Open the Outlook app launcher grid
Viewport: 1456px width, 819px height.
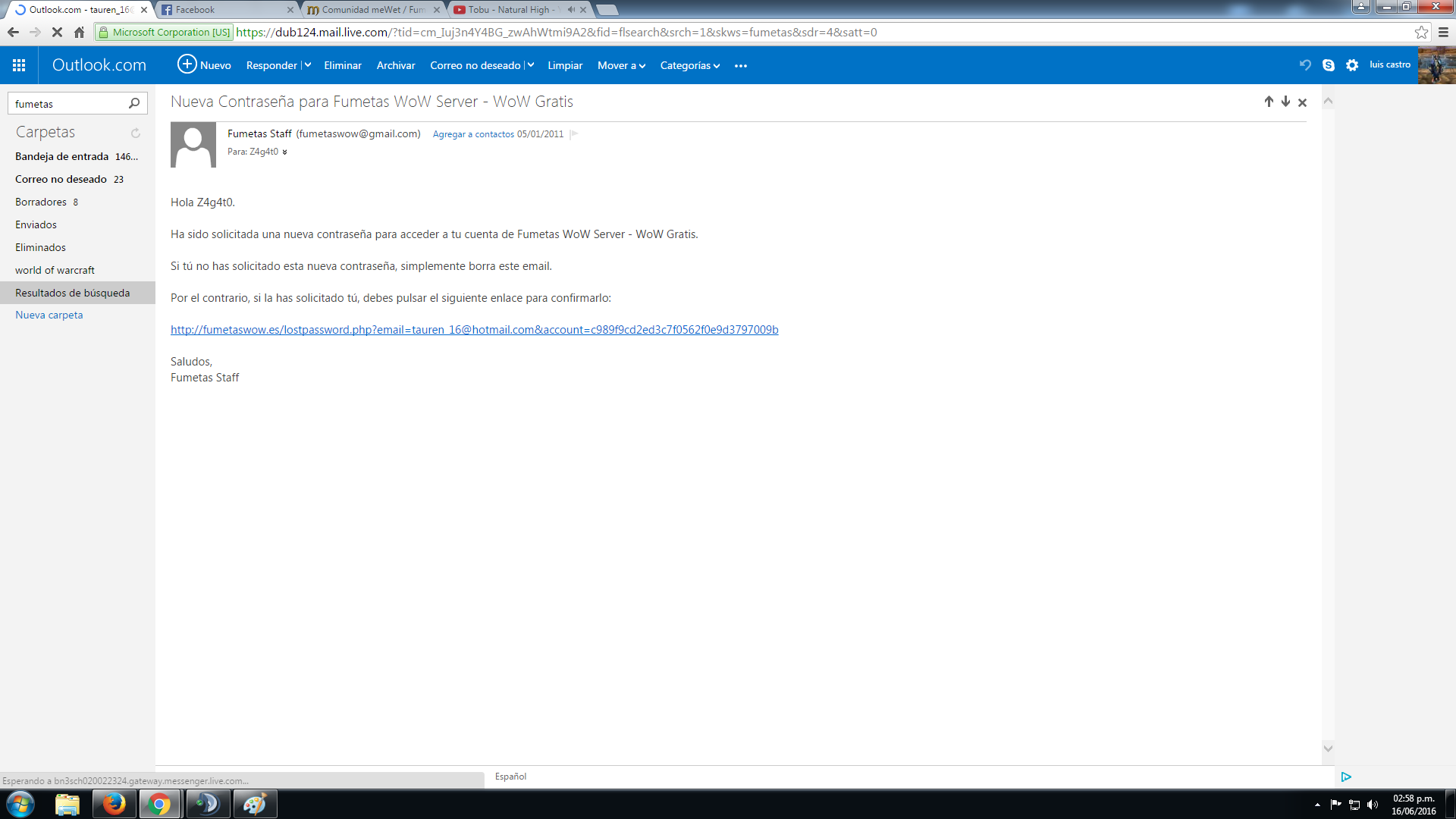pos(19,65)
